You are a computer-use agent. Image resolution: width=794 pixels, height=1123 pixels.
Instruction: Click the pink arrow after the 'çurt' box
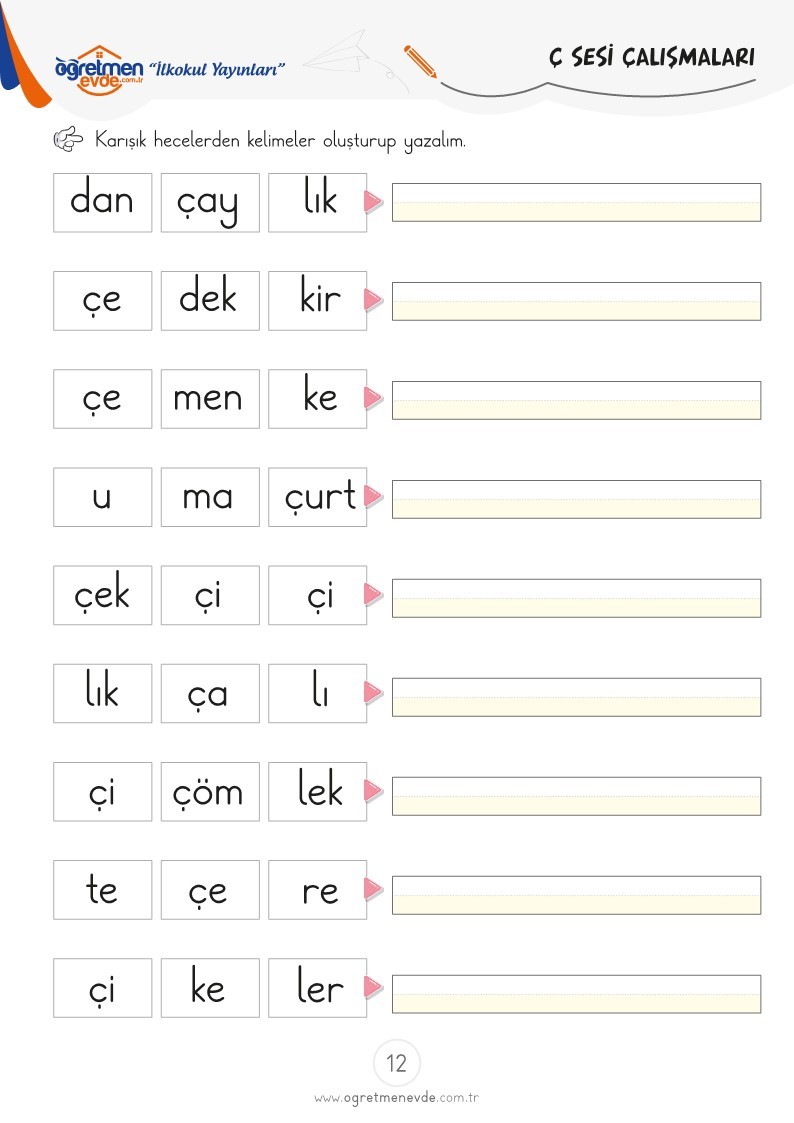click(373, 496)
